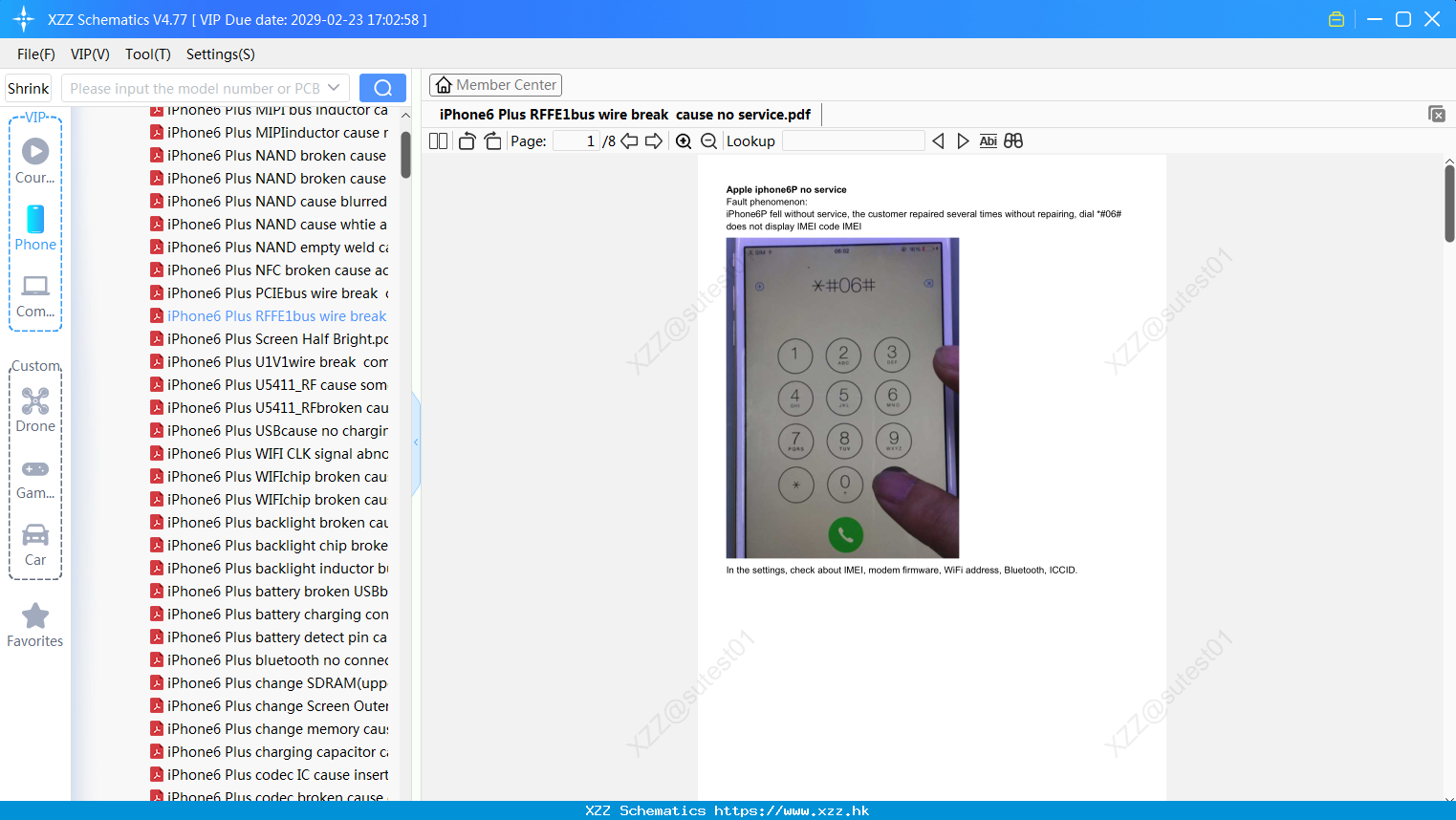Open iPhone6 Plus Screen Half Bright file
Image resolution: width=1456 pixels, height=820 pixels.
(269, 339)
